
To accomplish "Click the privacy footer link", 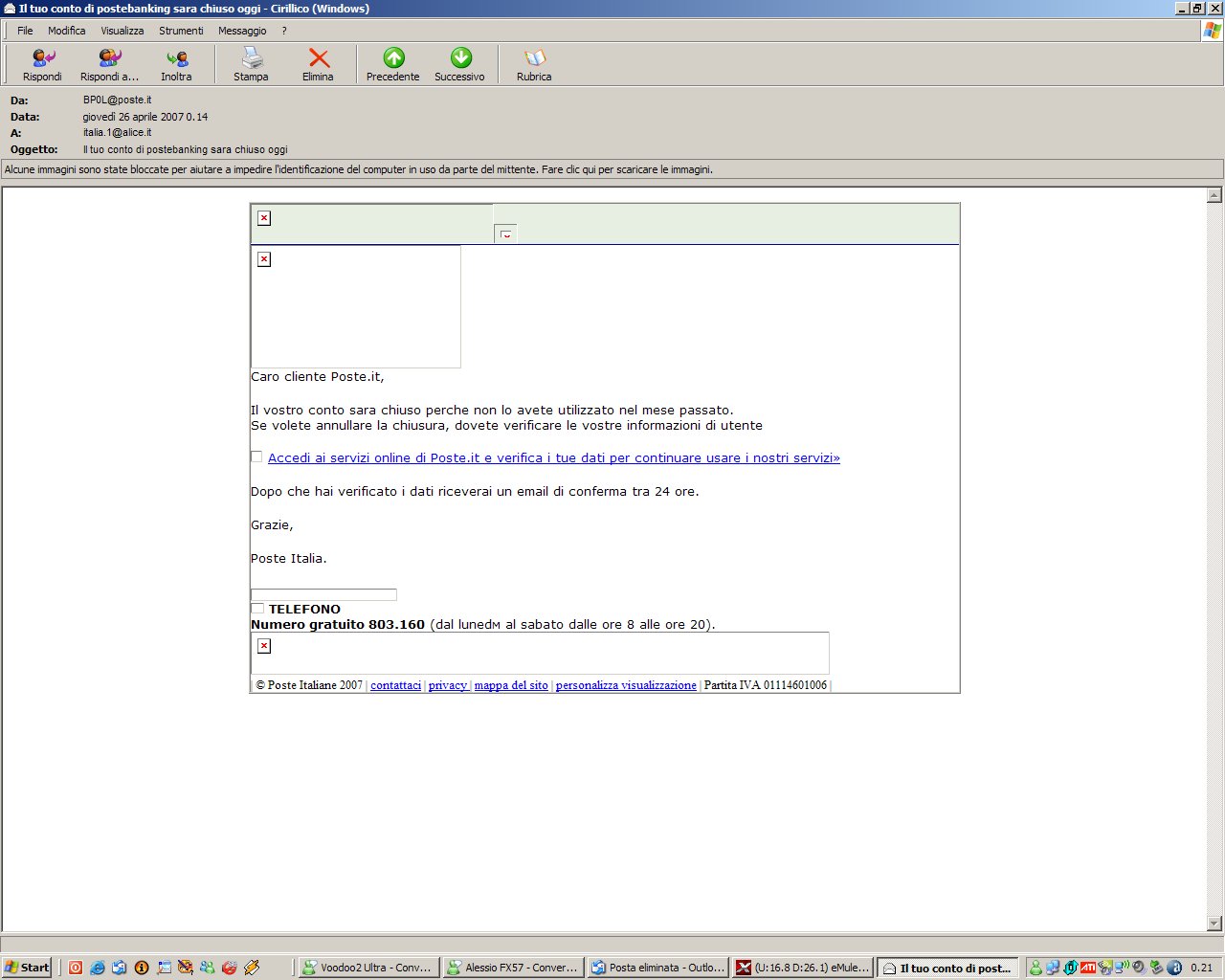I will pyautogui.click(x=448, y=685).
